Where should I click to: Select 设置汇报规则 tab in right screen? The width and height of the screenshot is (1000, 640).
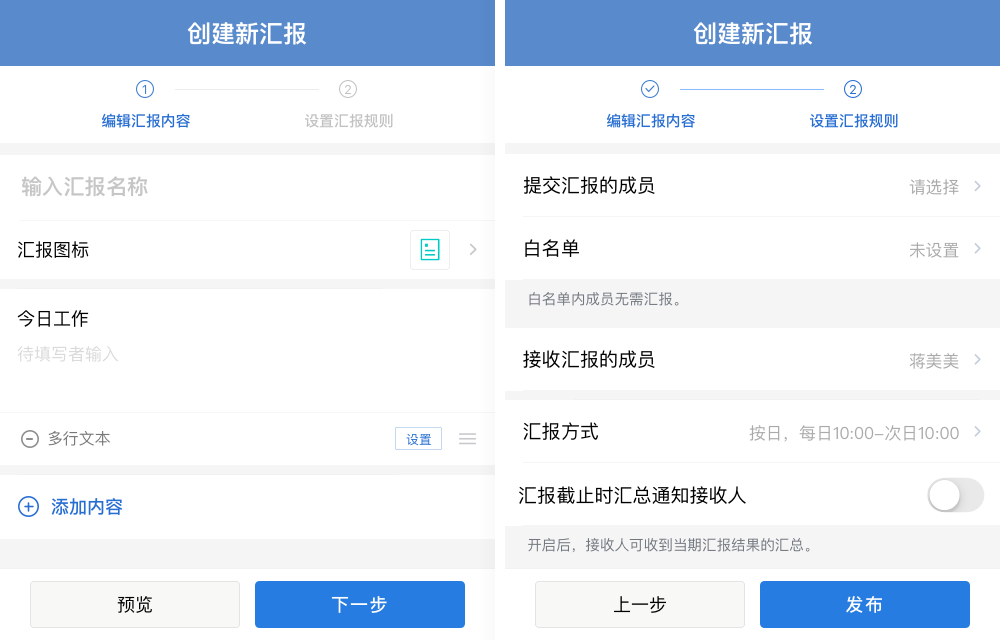854,121
